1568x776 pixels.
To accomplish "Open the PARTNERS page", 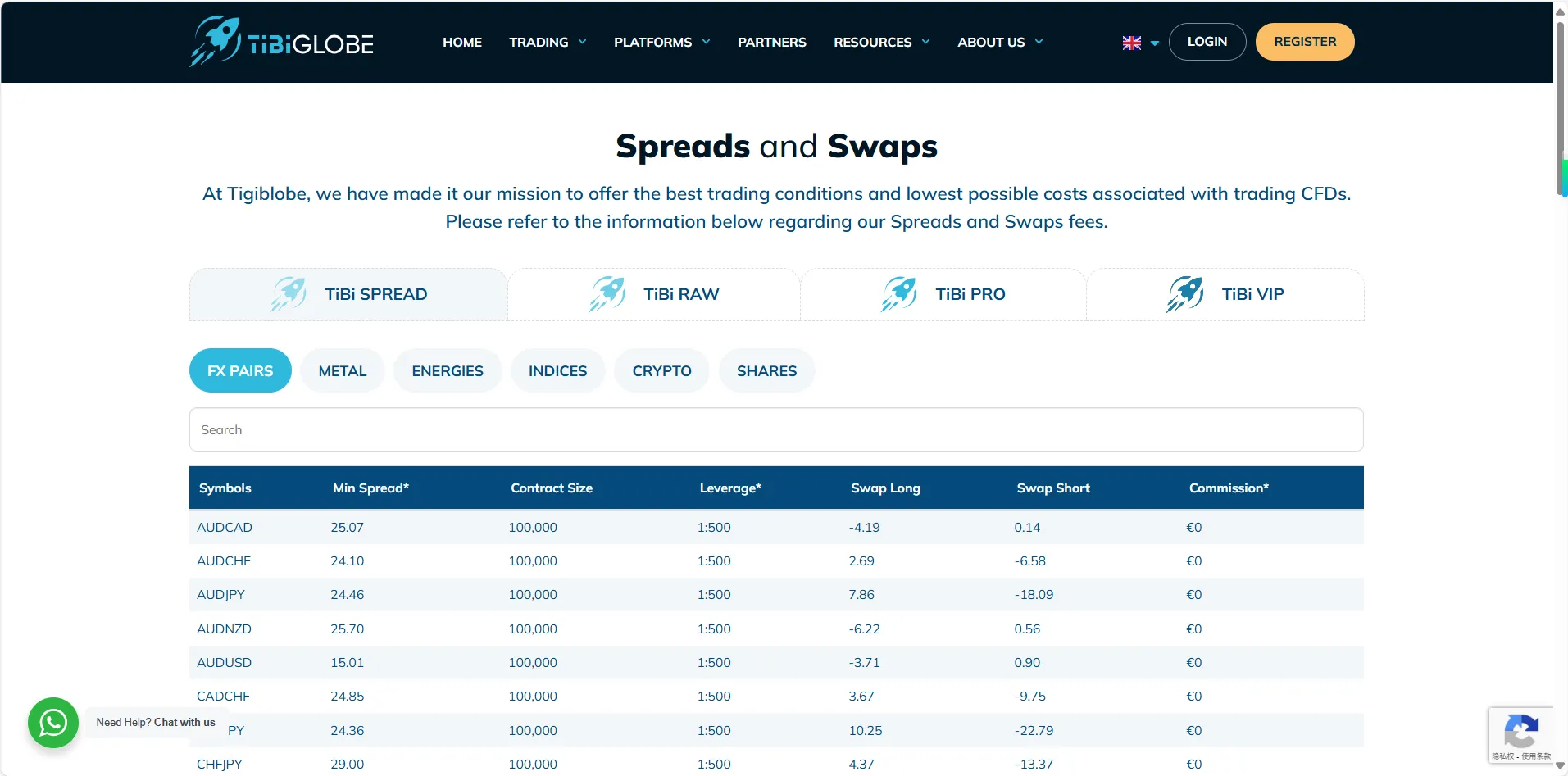I will click(772, 42).
